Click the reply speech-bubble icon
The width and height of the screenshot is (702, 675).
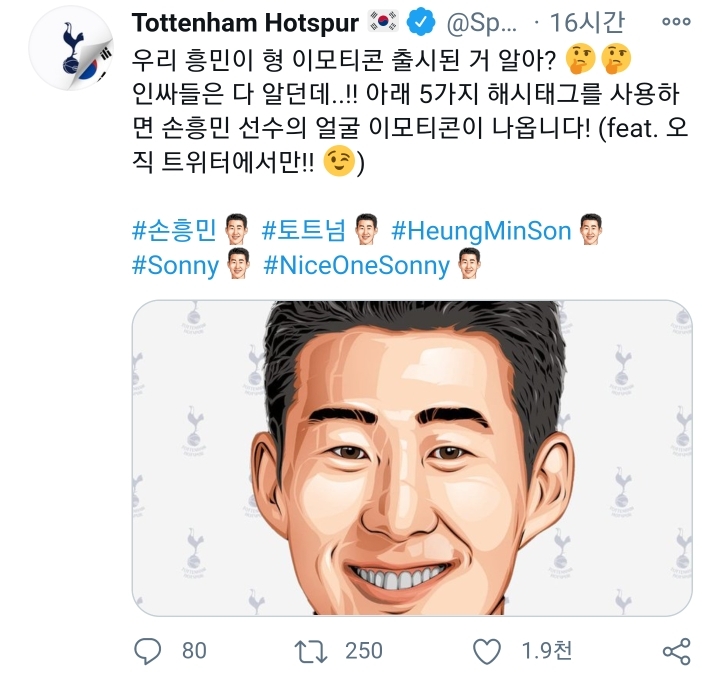coord(147,651)
